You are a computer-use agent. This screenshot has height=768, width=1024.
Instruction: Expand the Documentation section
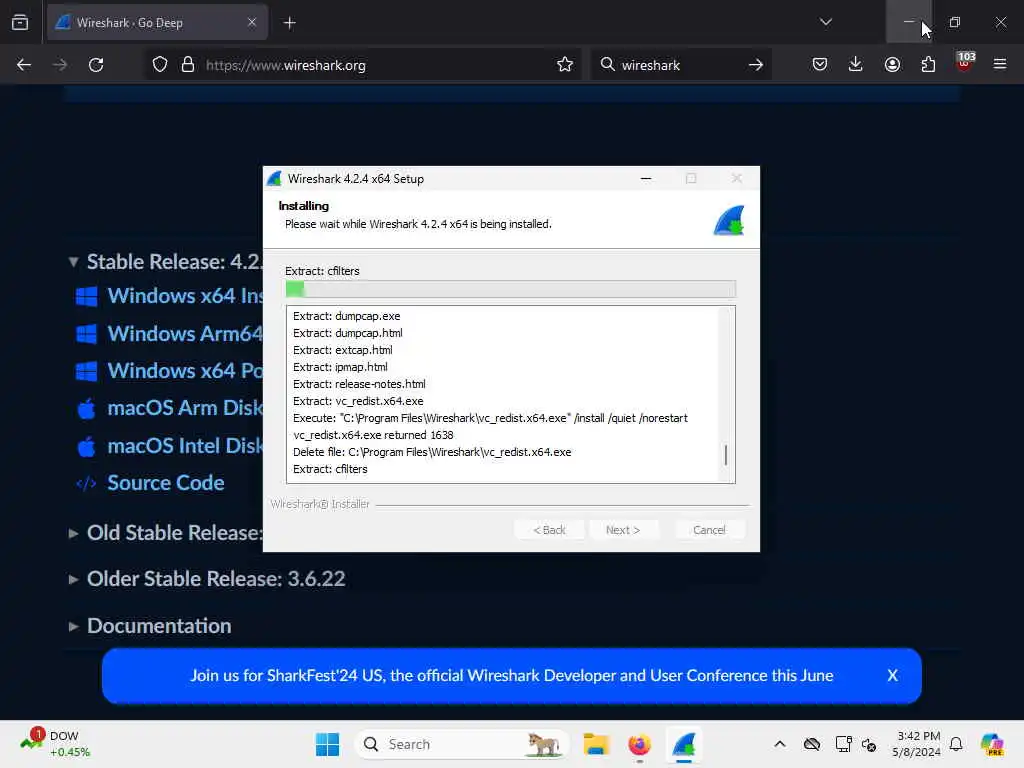[x=74, y=626]
